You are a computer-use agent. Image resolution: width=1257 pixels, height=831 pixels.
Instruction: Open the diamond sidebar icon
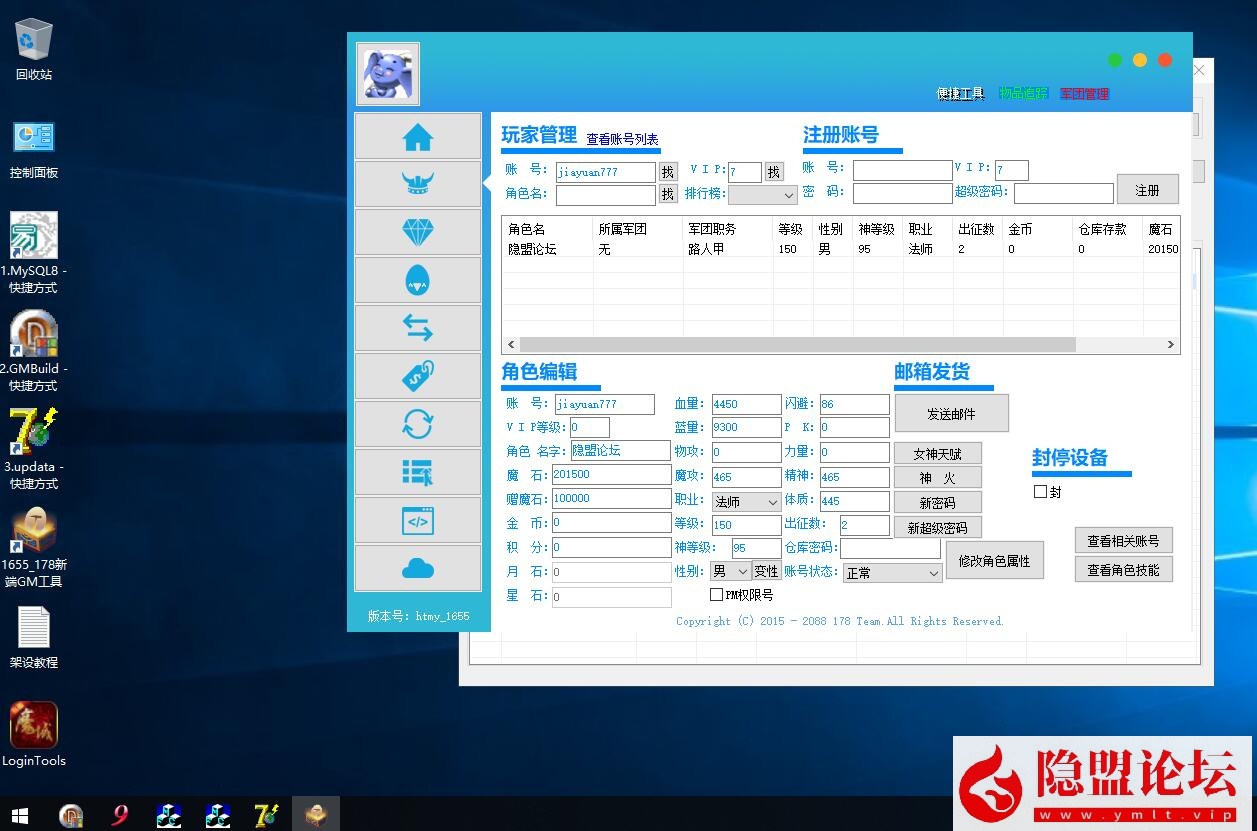click(x=418, y=232)
